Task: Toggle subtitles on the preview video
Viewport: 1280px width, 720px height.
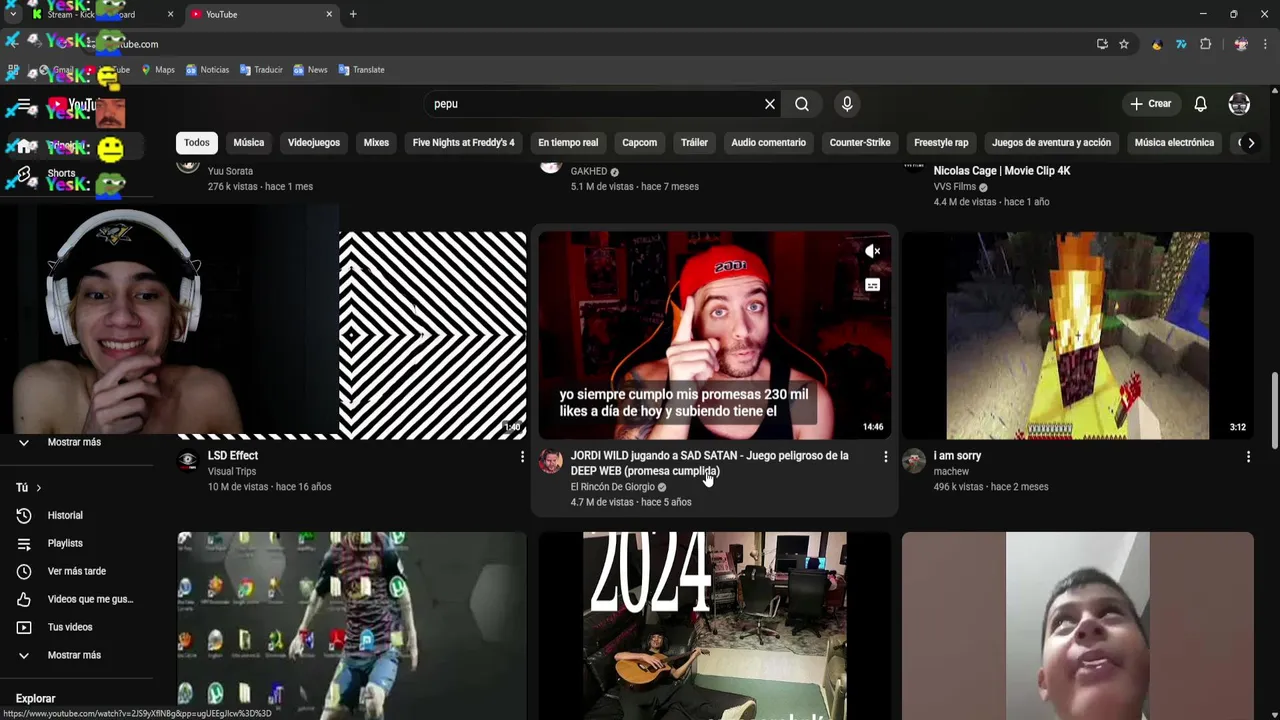Action: point(872,286)
